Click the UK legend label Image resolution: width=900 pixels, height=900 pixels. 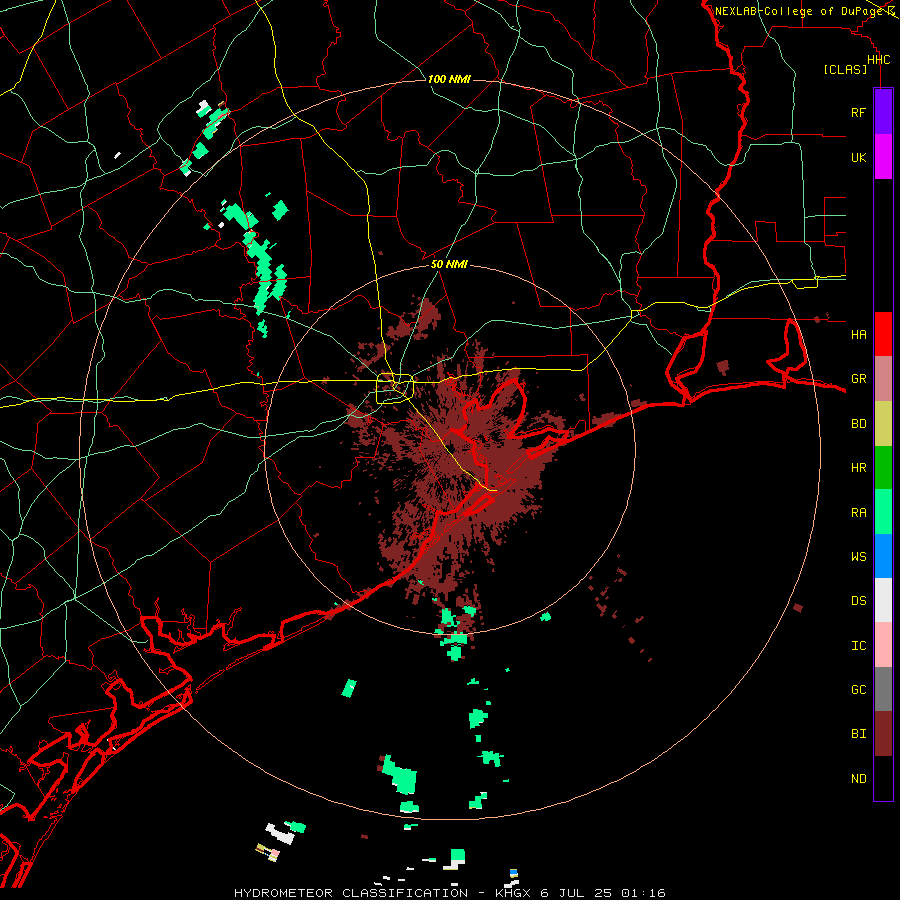tap(858, 158)
